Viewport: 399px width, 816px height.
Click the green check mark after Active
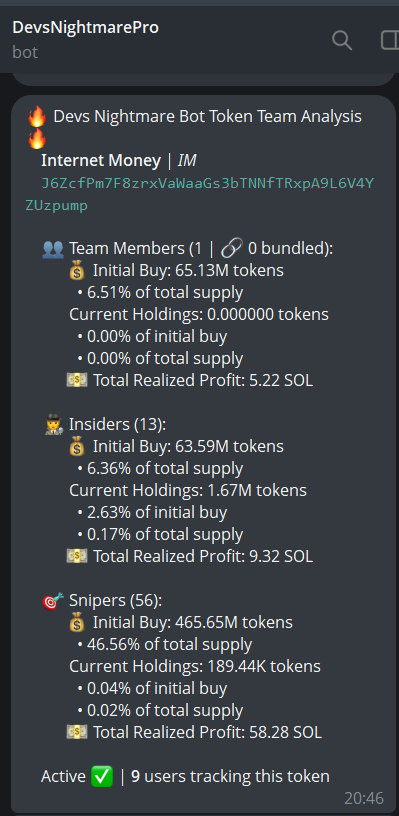(x=102, y=777)
